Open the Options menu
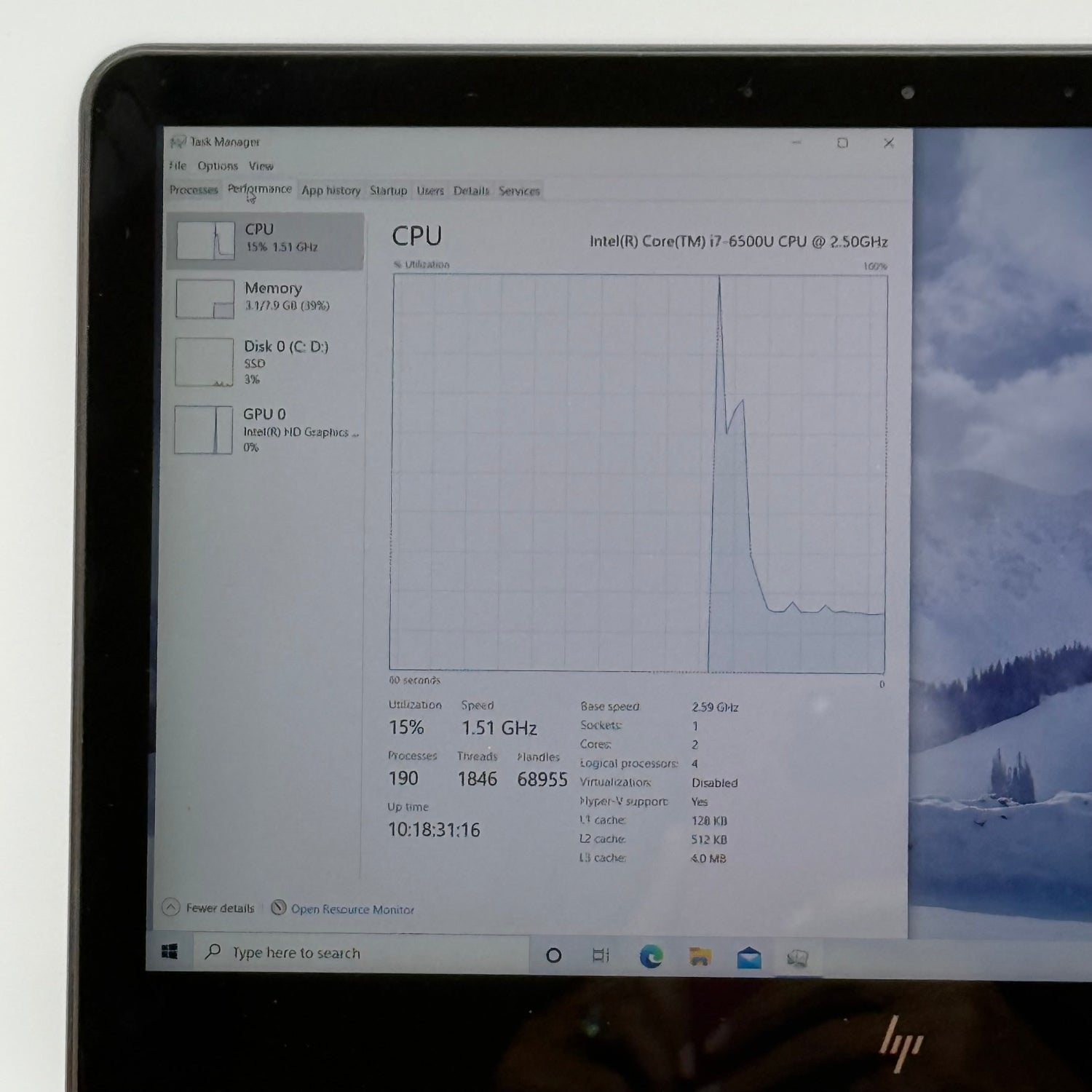 point(218,166)
